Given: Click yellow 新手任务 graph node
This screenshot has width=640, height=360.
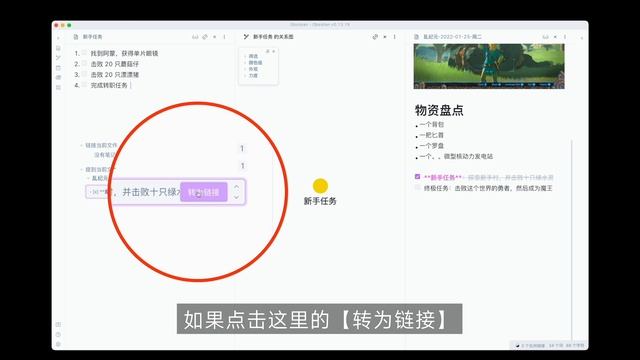Looking at the screenshot, I should (320, 186).
